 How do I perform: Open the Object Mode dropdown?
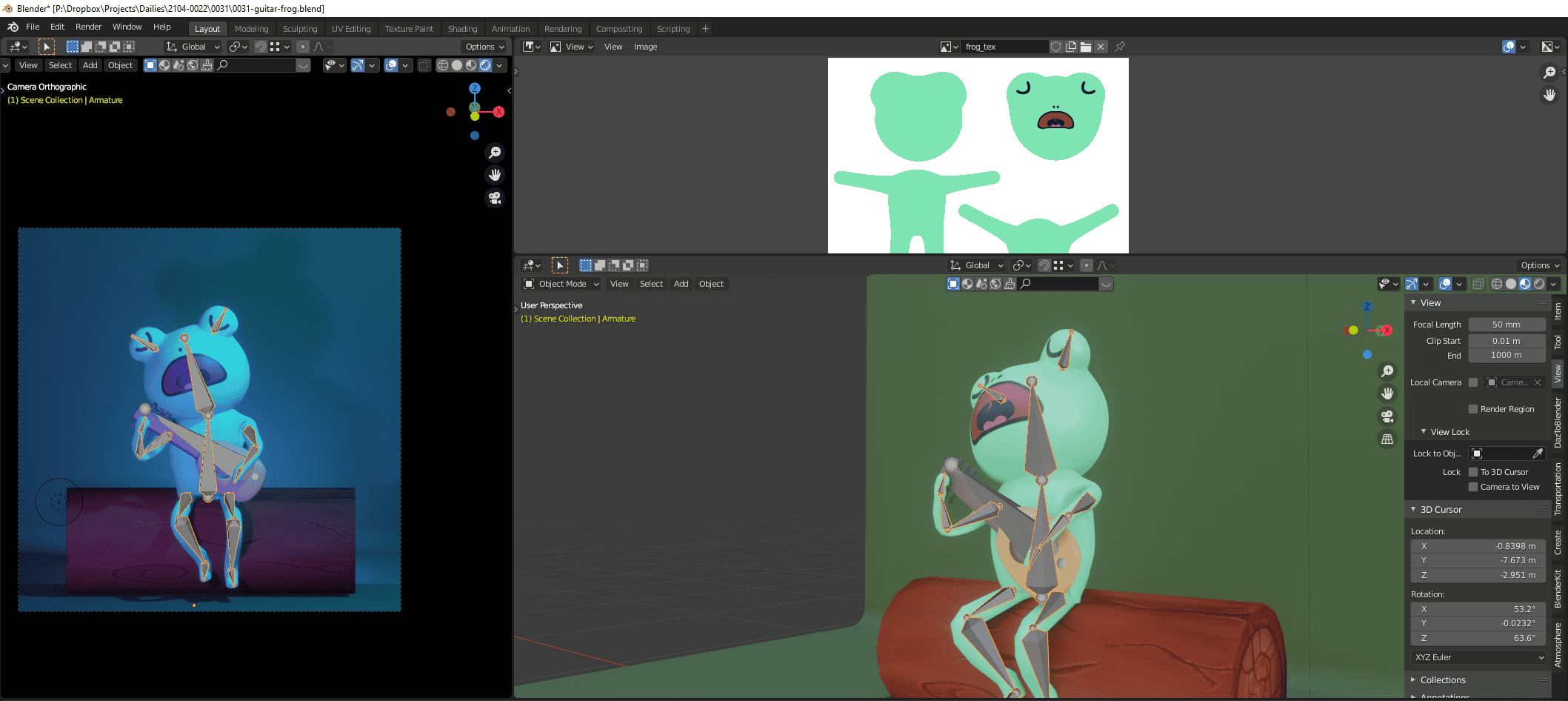561,284
